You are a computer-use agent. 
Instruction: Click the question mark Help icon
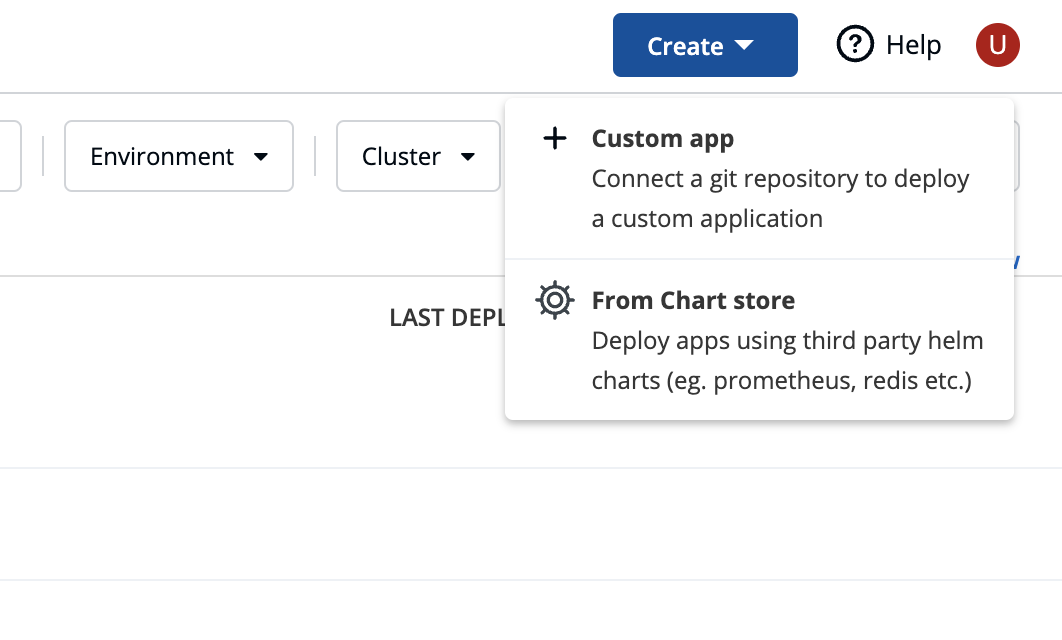pos(855,45)
